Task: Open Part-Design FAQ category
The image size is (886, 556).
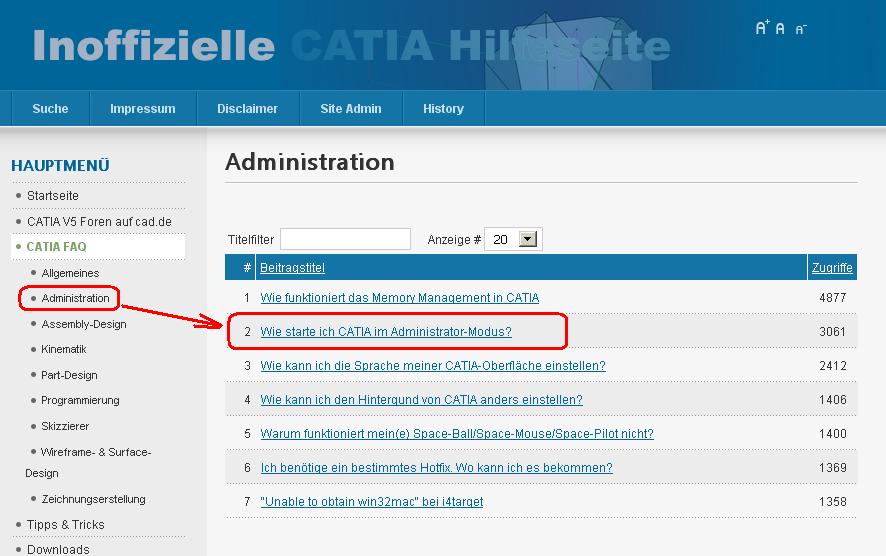Action: [69, 375]
